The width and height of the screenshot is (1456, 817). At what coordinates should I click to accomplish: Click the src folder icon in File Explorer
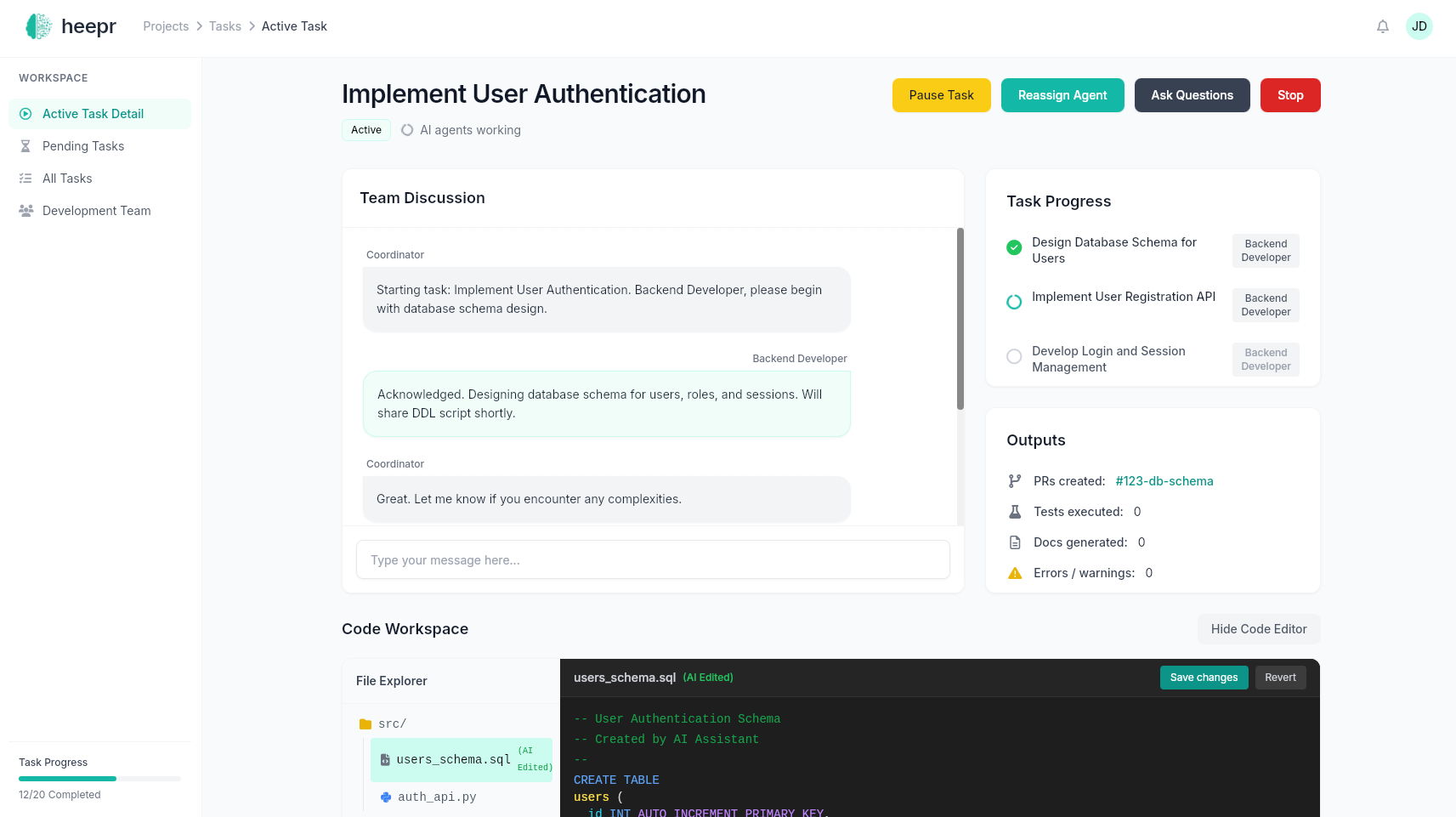tap(365, 723)
